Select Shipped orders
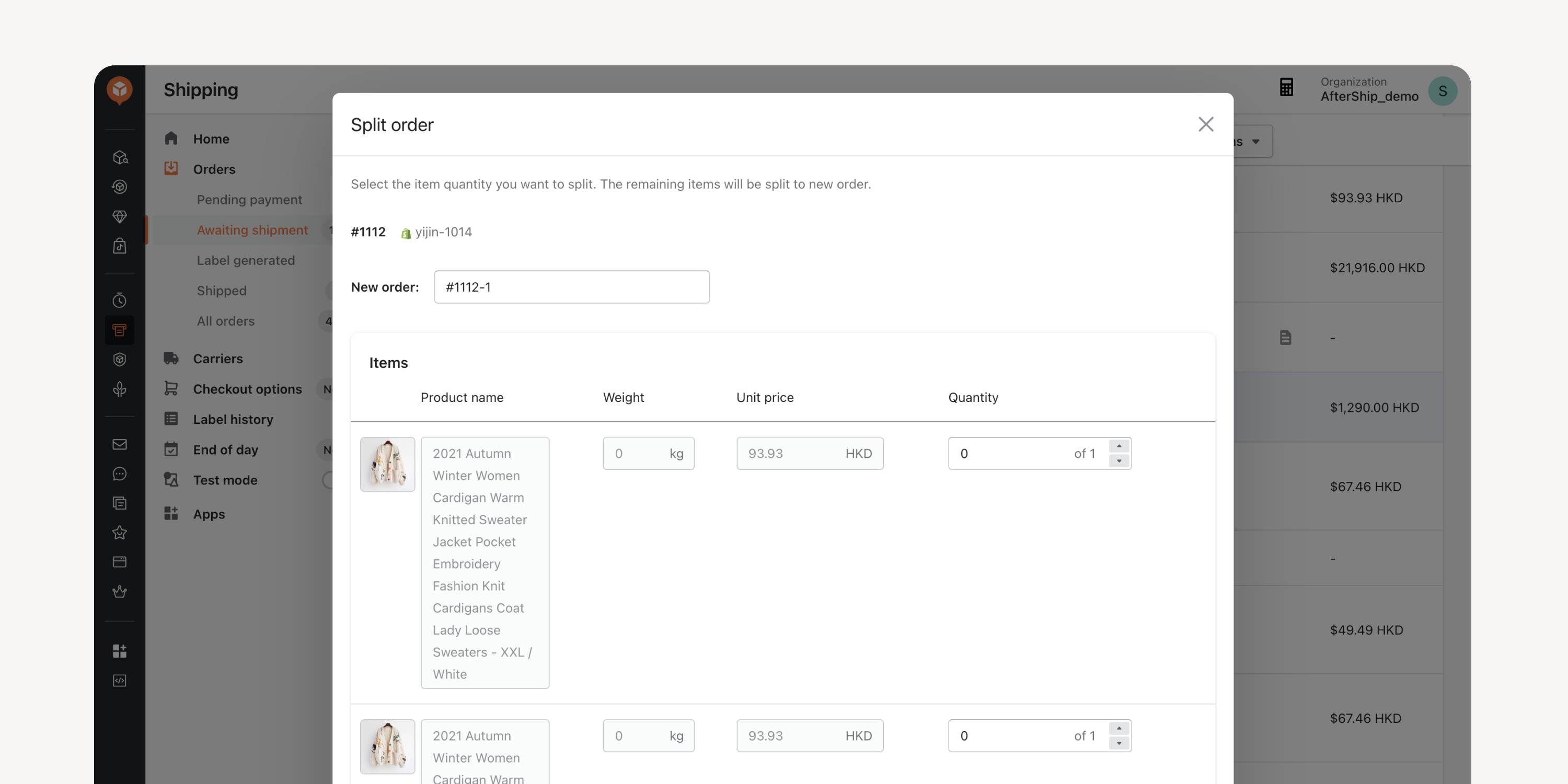 [x=221, y=291]
